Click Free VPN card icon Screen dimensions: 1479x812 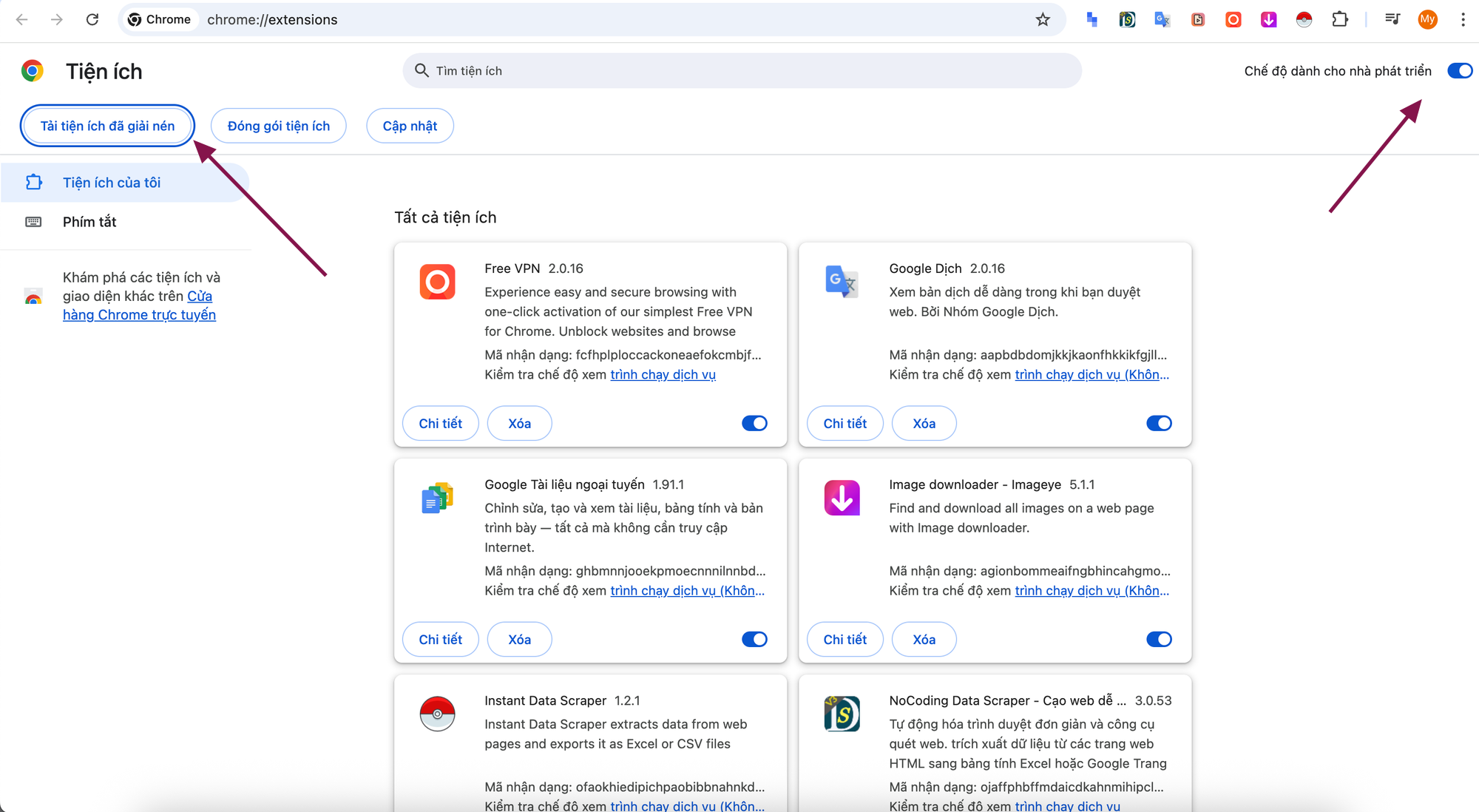pyautogui.click(x=437, y=282)
